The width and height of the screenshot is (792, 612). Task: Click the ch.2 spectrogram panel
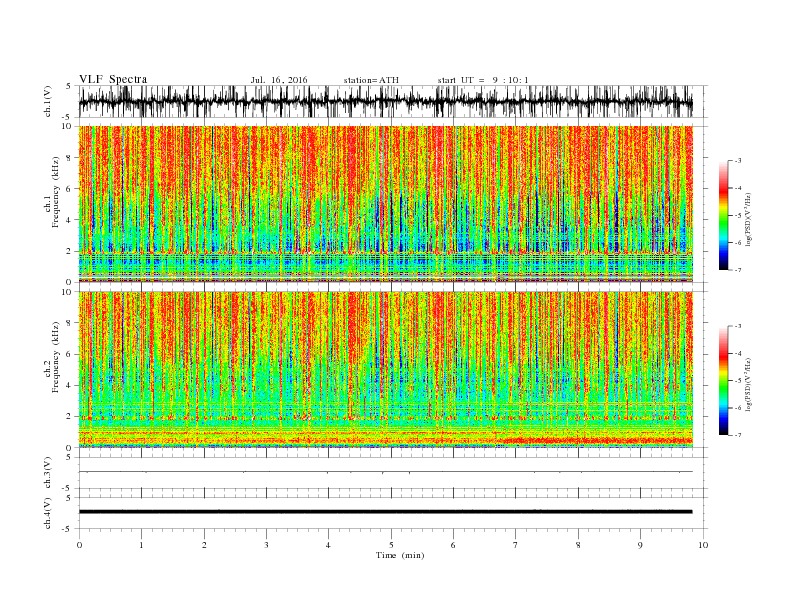pyautogui.click(x=386, y=369)
